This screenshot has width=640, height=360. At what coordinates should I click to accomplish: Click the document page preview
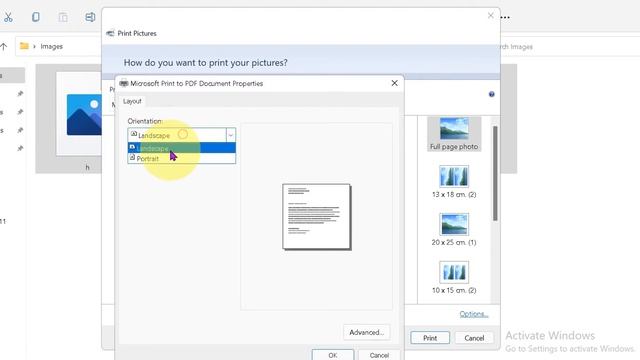tap(317, 217)
